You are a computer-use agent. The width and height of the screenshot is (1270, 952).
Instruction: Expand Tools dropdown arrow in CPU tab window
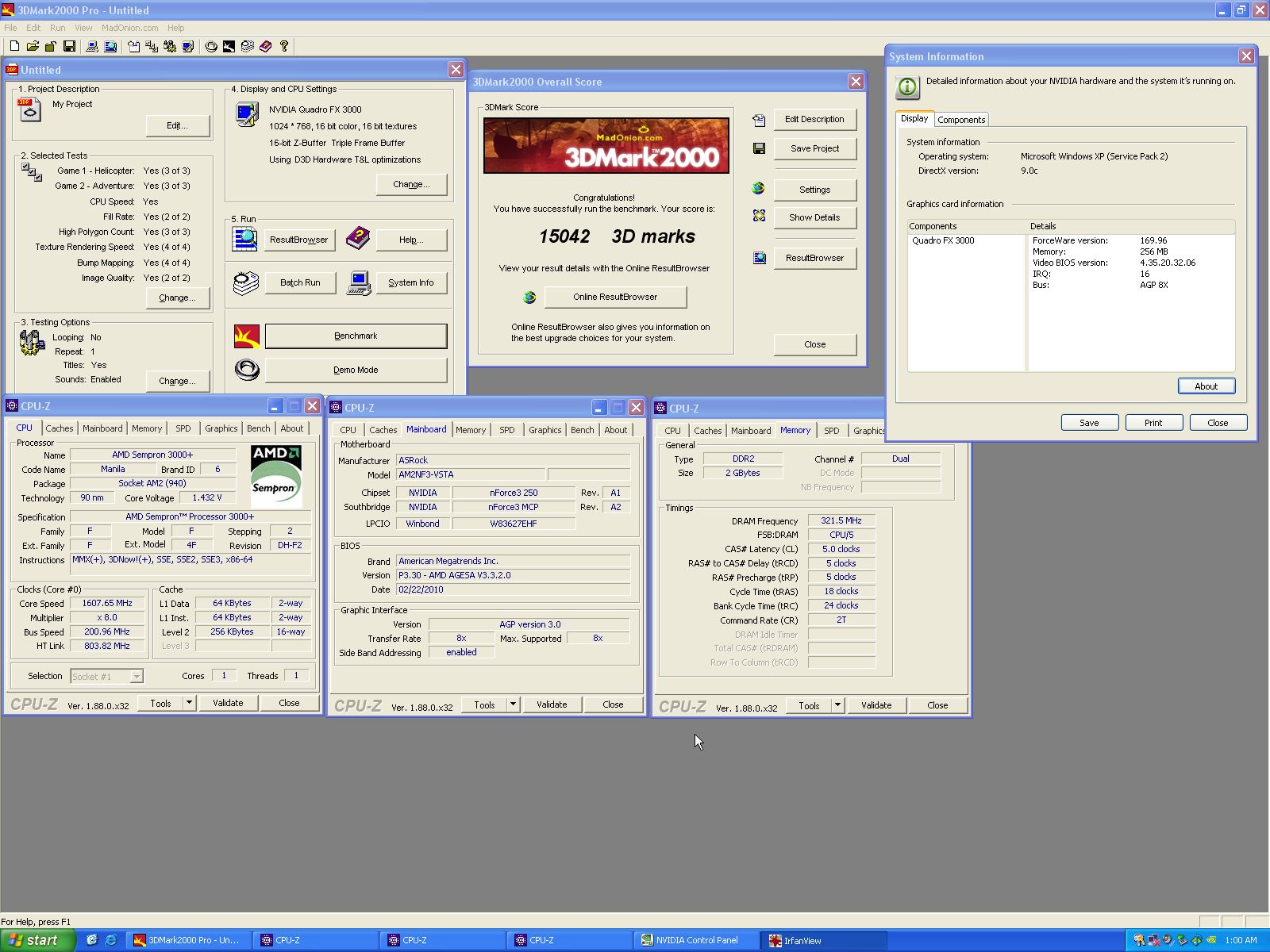(x=189, y=703)
